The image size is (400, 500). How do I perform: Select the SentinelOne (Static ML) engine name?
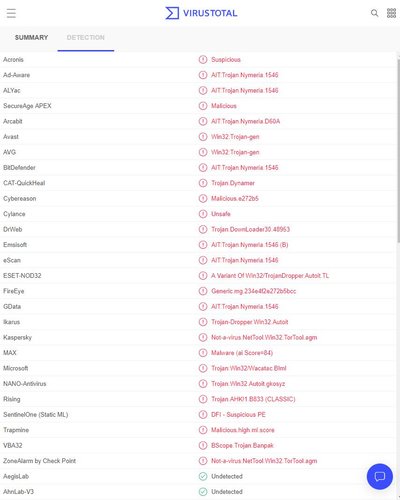[x=36, y=415]
